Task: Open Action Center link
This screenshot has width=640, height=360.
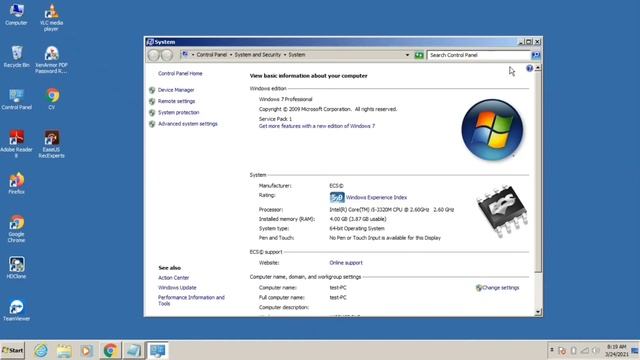Action: click(173, 278)
